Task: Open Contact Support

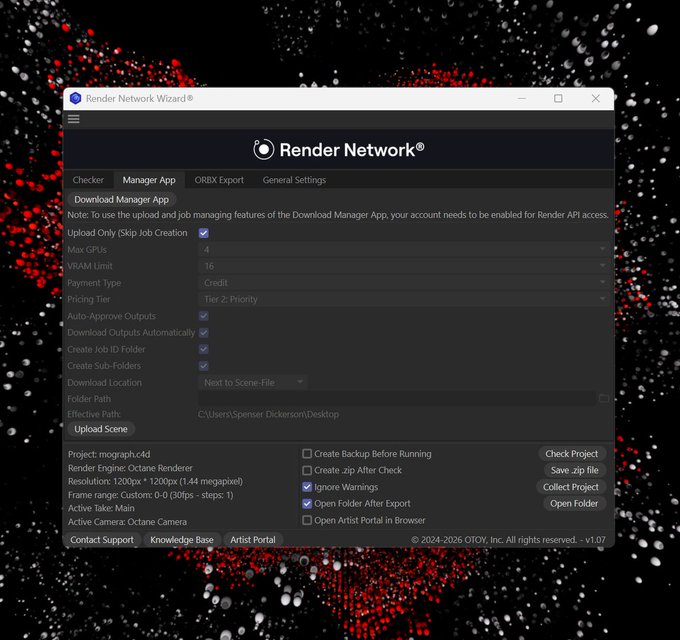Action: 102,540
